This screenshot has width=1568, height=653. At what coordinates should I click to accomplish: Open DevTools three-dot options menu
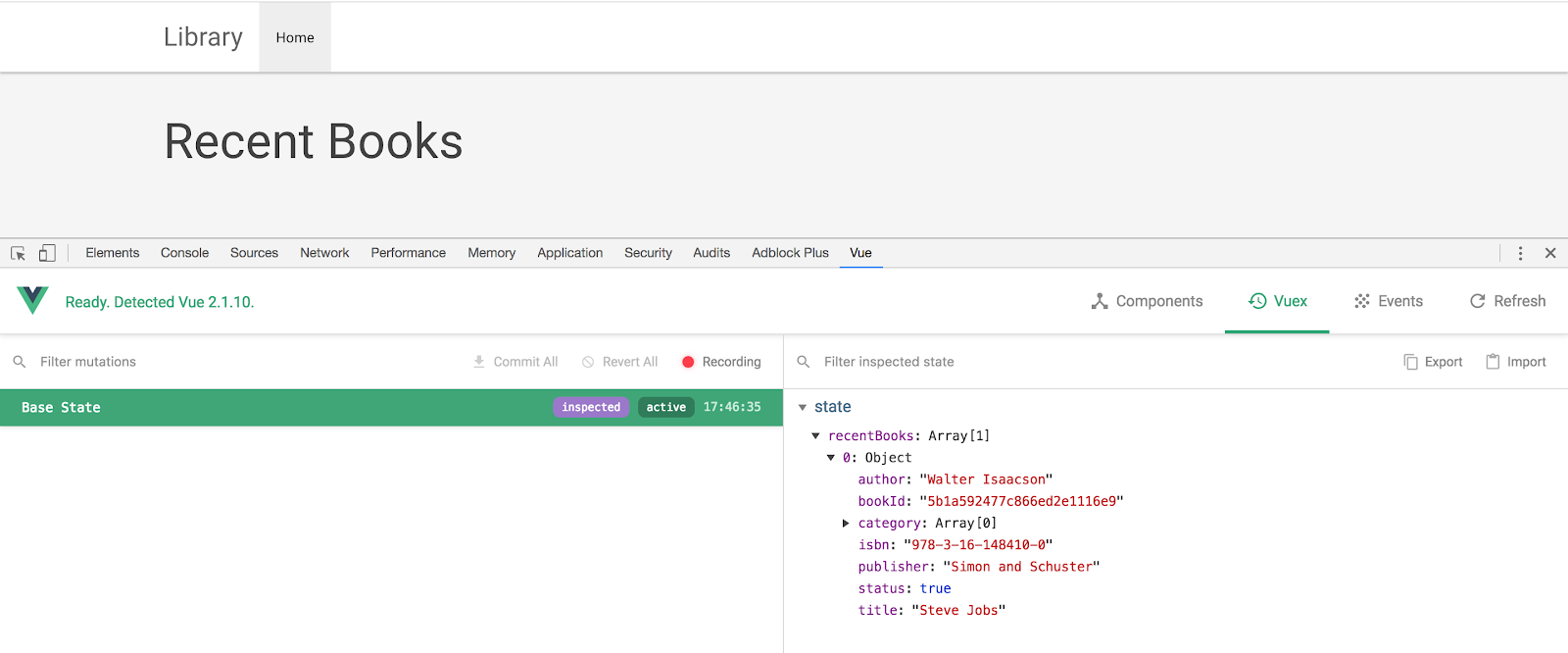click(x=1520, y=253)
